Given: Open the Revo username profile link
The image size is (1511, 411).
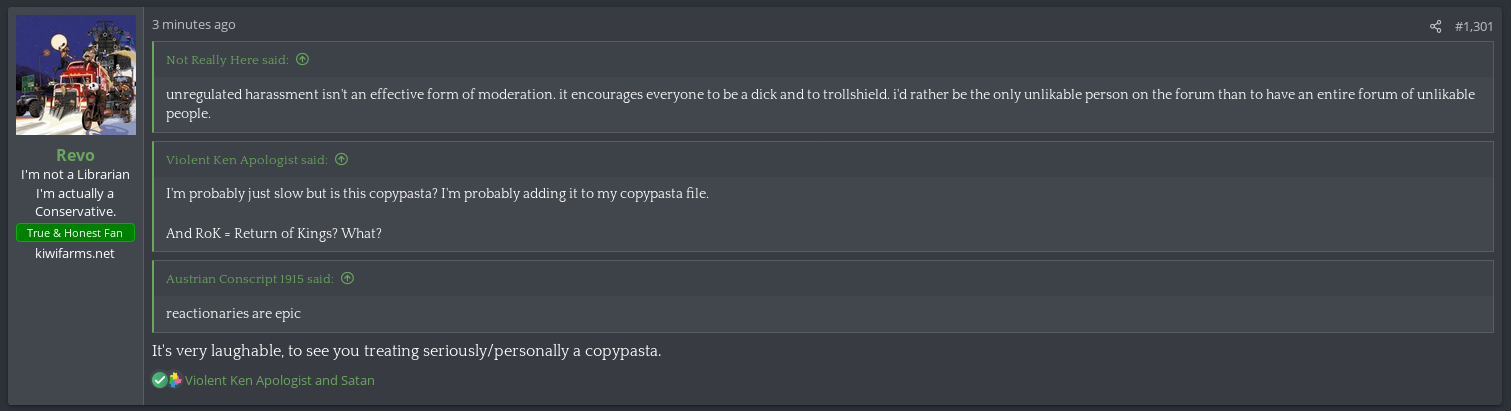Looking at the screenshot, I should [x=76, y=155].
